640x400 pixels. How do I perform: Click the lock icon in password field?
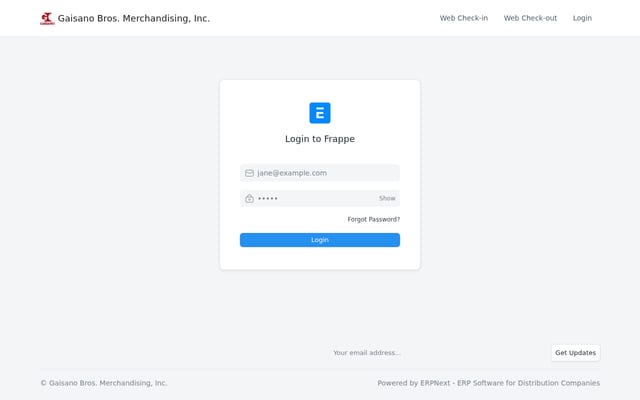point(249,198)
